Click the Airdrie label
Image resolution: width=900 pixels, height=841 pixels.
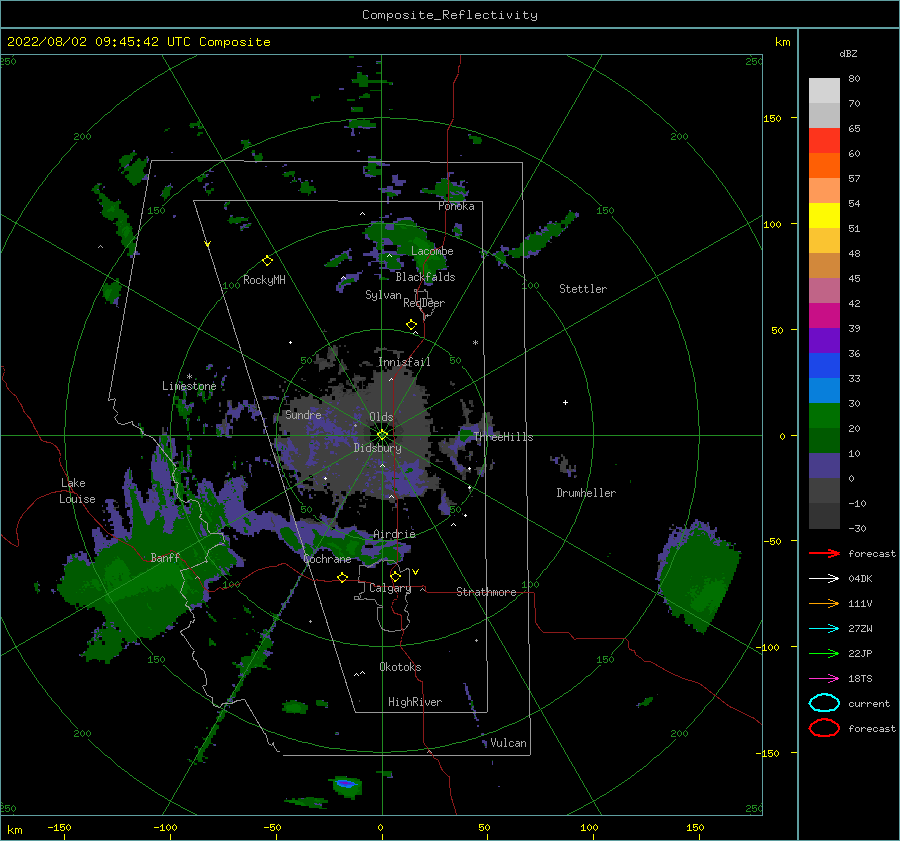coord(394,534)
